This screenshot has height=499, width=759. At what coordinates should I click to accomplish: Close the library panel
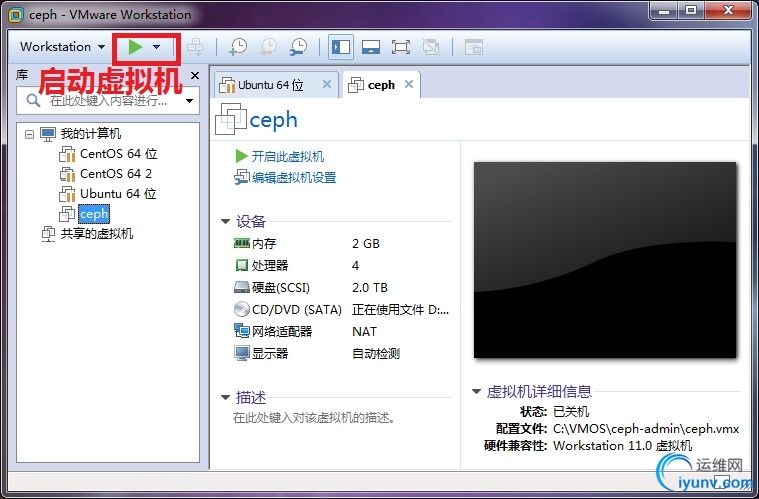[x=195, y=76]
